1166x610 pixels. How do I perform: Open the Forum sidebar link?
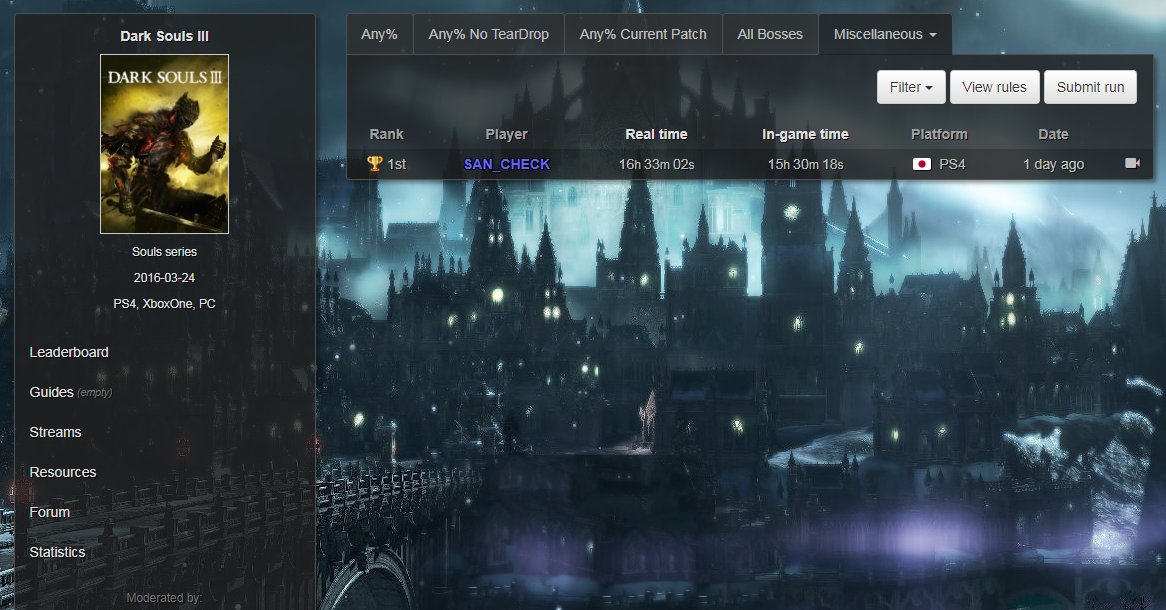[49, 513]
